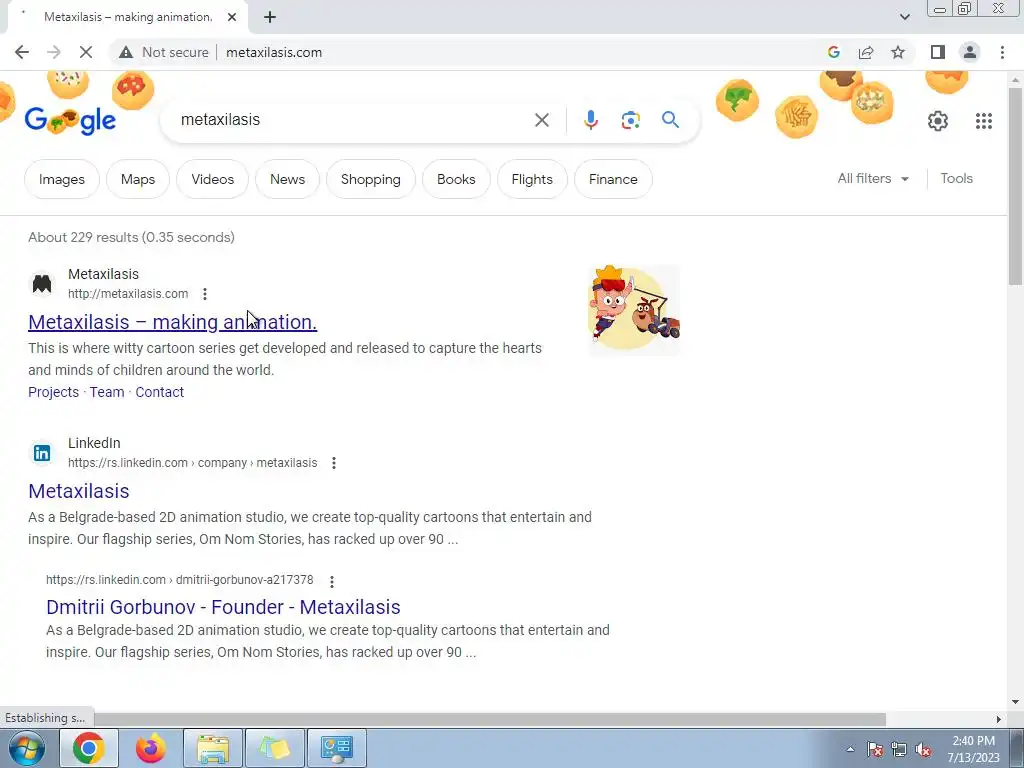
Task: Open a new tab
Action: [270, 17]
